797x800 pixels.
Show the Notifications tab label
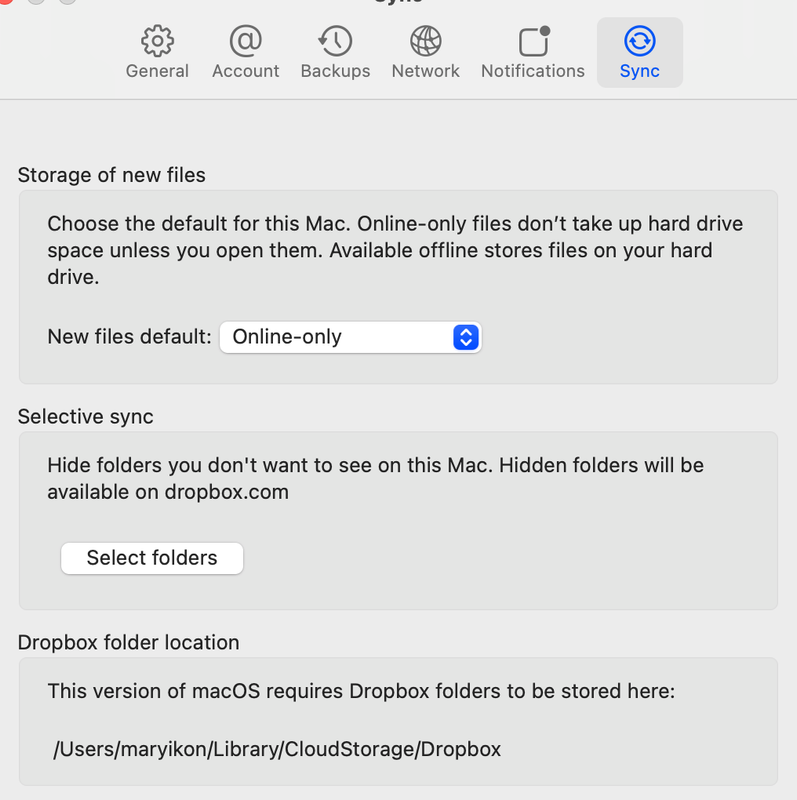[533, 71]
